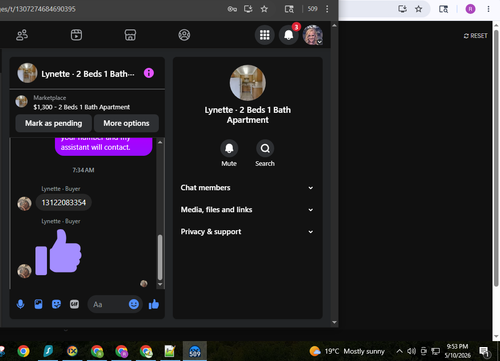Click the $1,300 2 Beds 1 Bath Apartment listing text
Image resolution: width=500 pixels, height=361 pixels.
pos(82,107)
